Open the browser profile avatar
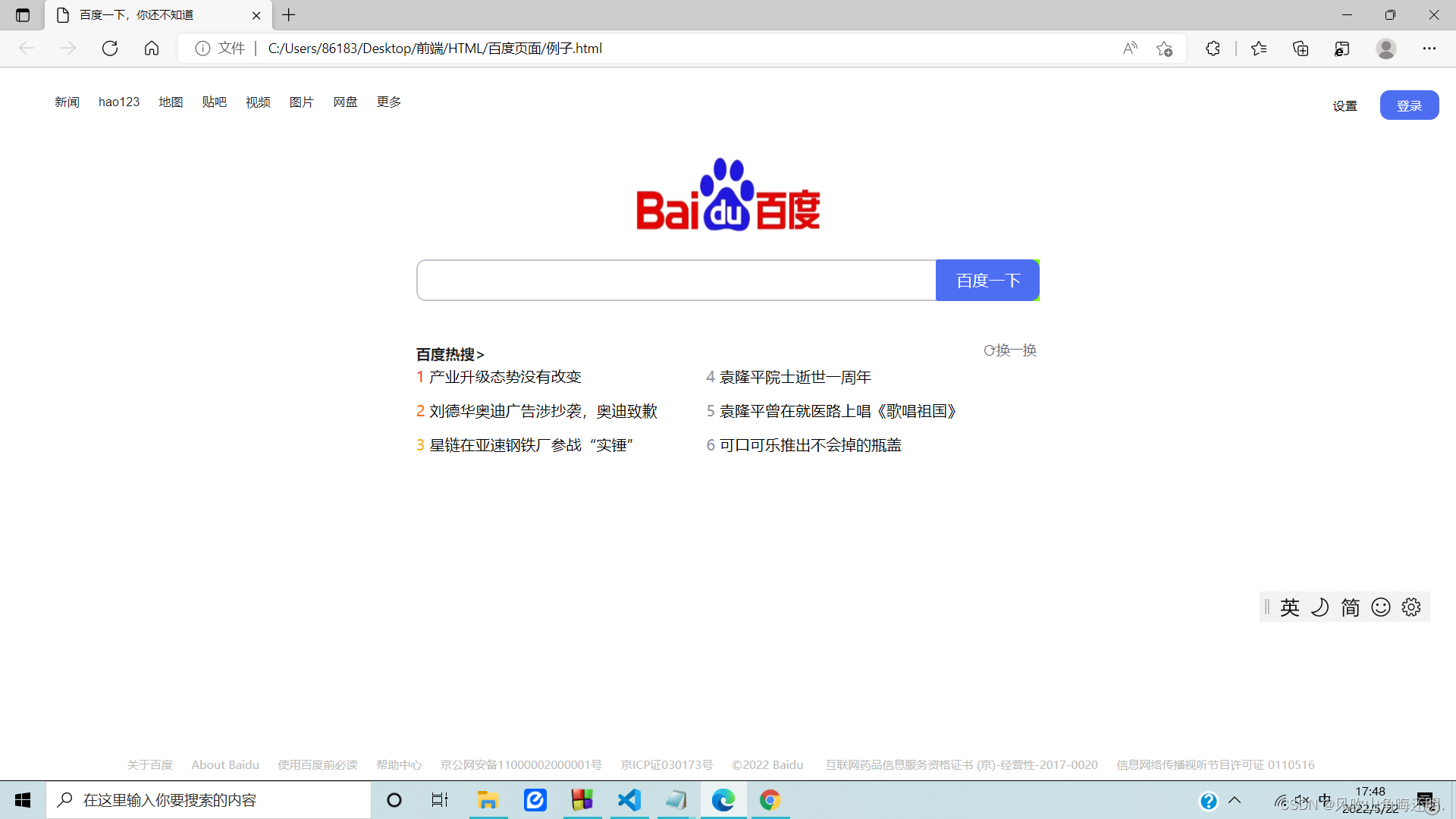The height and width of the screenshot is (819, 1456). 1386,49
